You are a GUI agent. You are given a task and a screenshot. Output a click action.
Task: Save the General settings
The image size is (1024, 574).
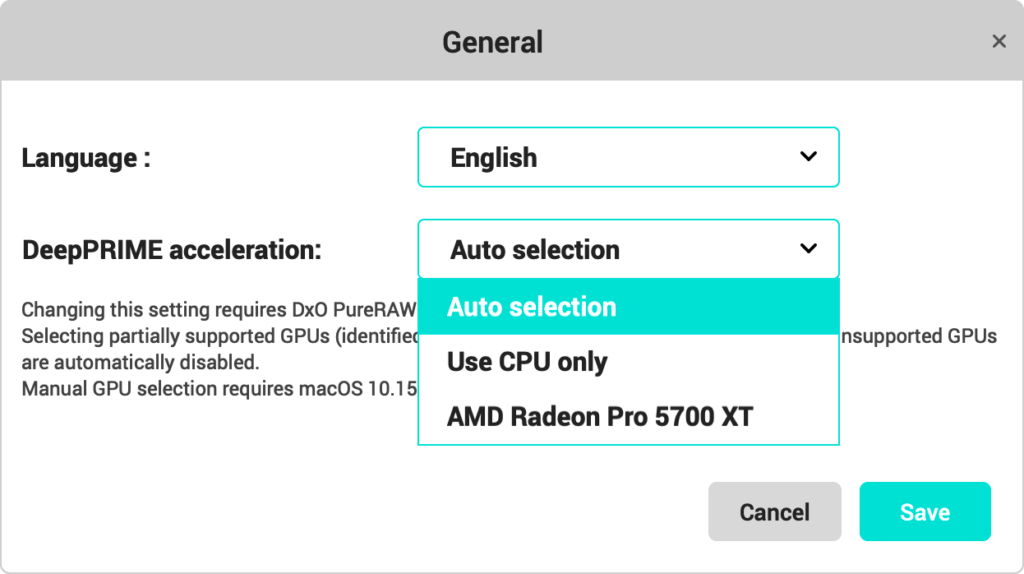(x=925, y=511)
